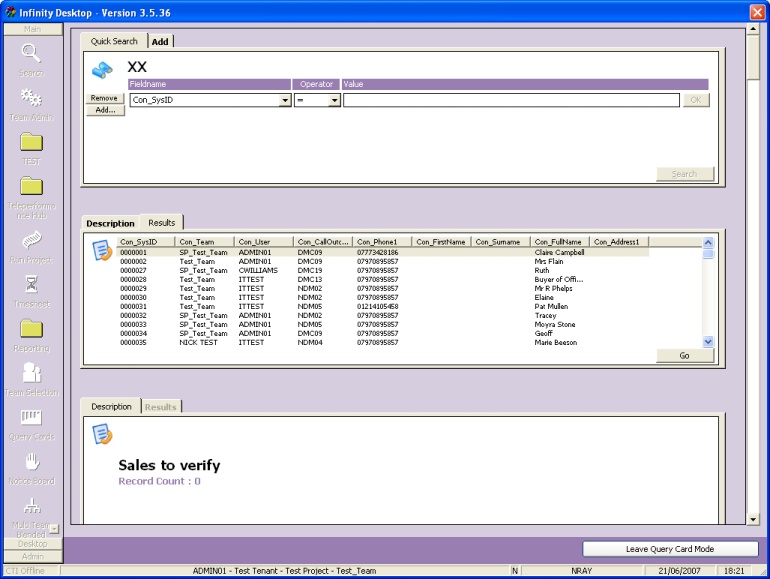The image size is (770, 579).
Task: Select the Description tab of Sales to verify
Action: (x=111, y=407)
